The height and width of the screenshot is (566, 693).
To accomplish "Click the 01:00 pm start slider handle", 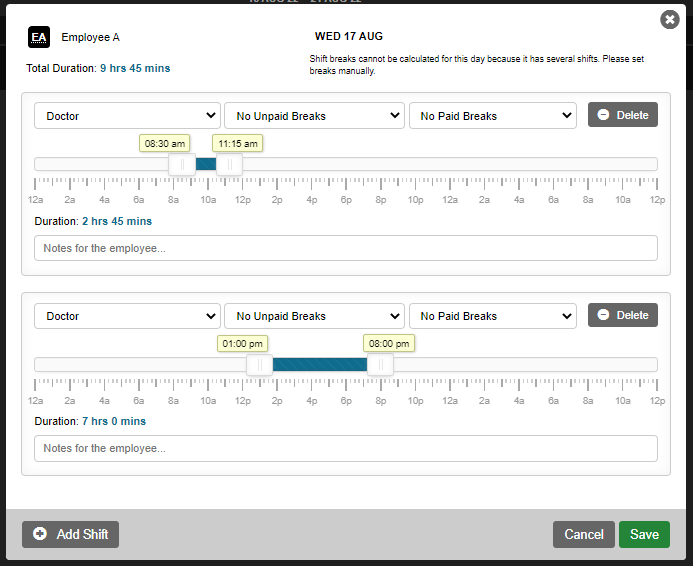I will pyautogui.click(x=259, y=365).
